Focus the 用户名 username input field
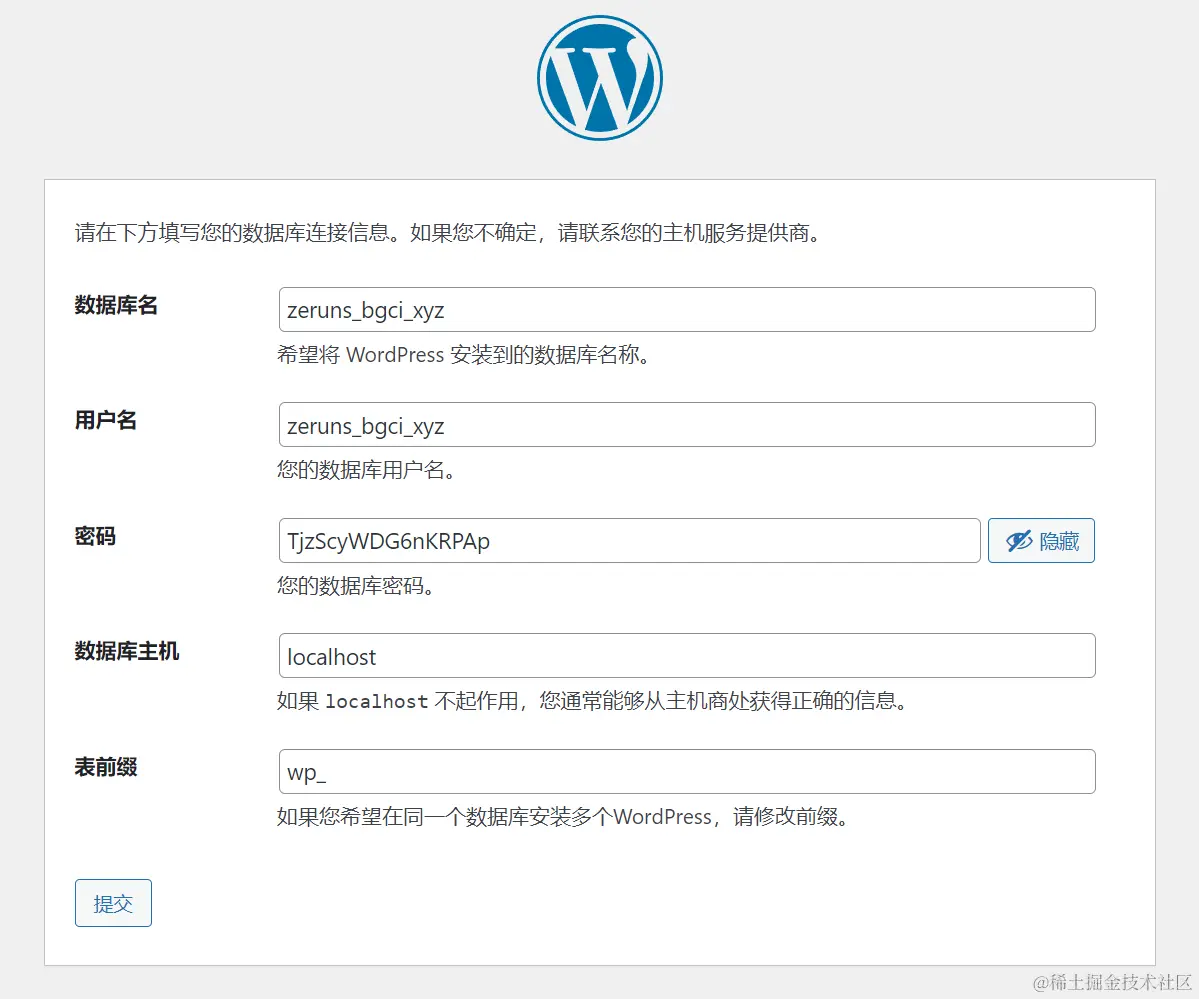The width and height of the screenshot is (1199, 999). pyautogui.click(x=687, y=425)
